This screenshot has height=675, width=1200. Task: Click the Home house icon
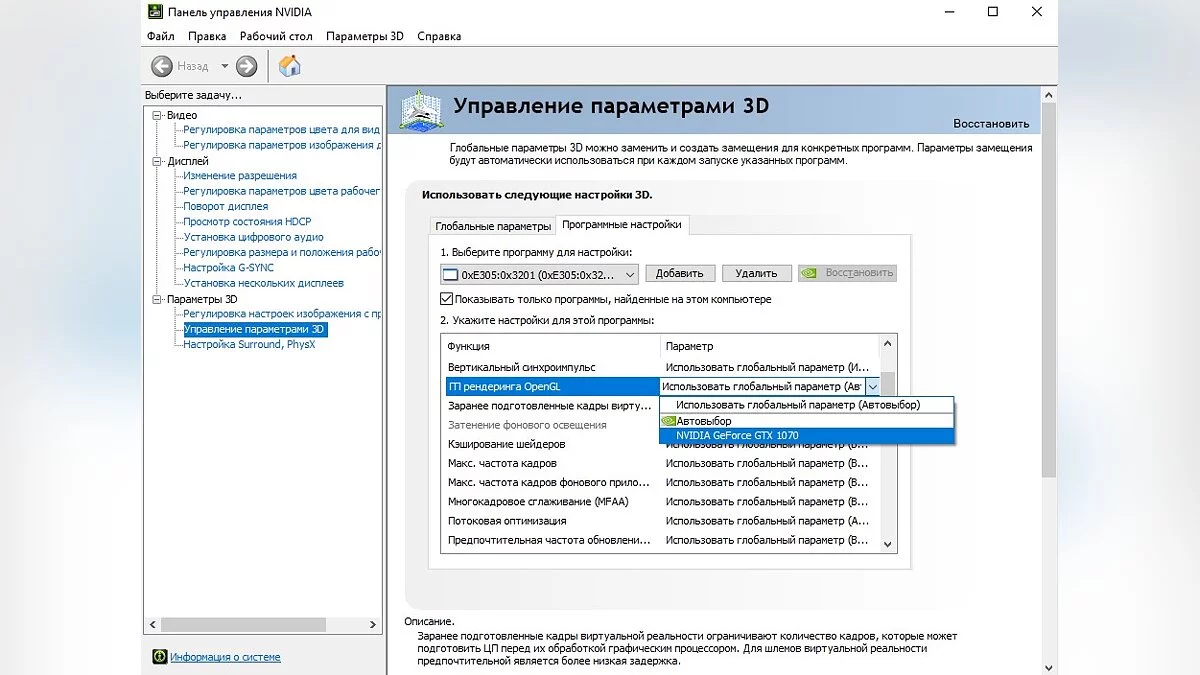coord(290,66)
